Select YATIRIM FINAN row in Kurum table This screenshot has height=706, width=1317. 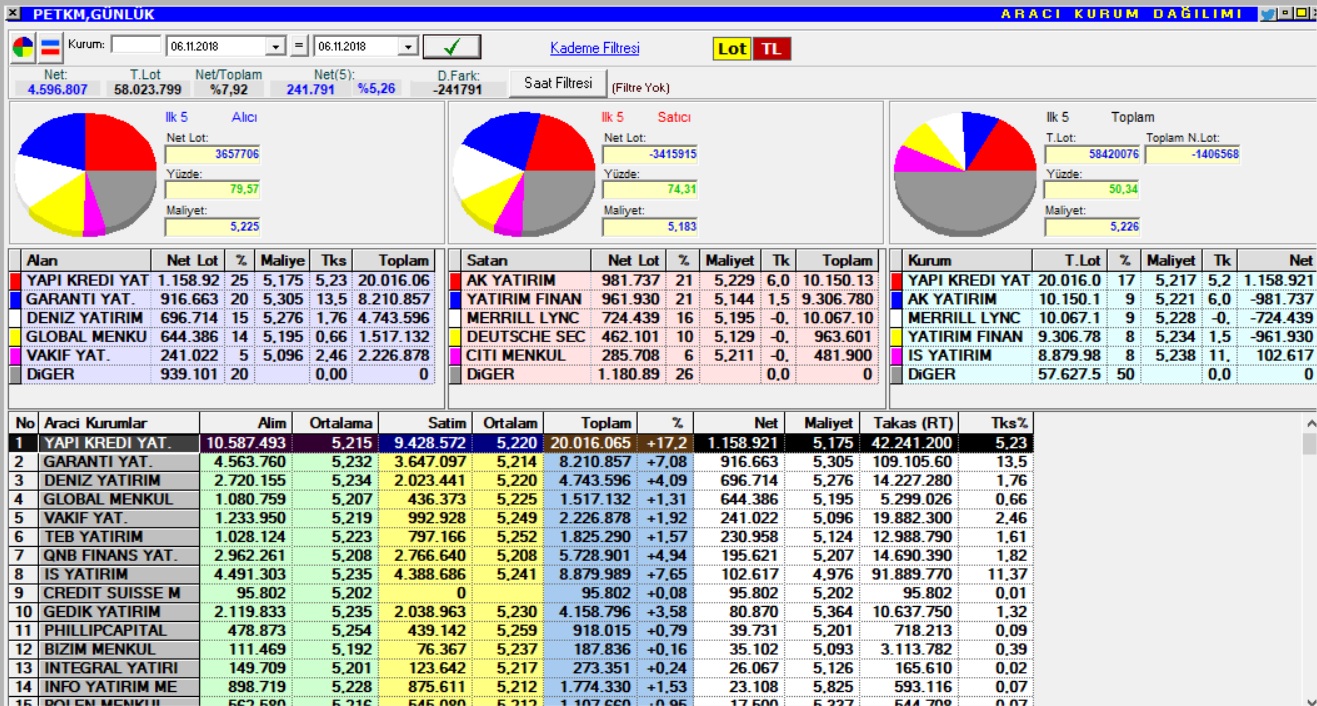tap(1103, 337)
